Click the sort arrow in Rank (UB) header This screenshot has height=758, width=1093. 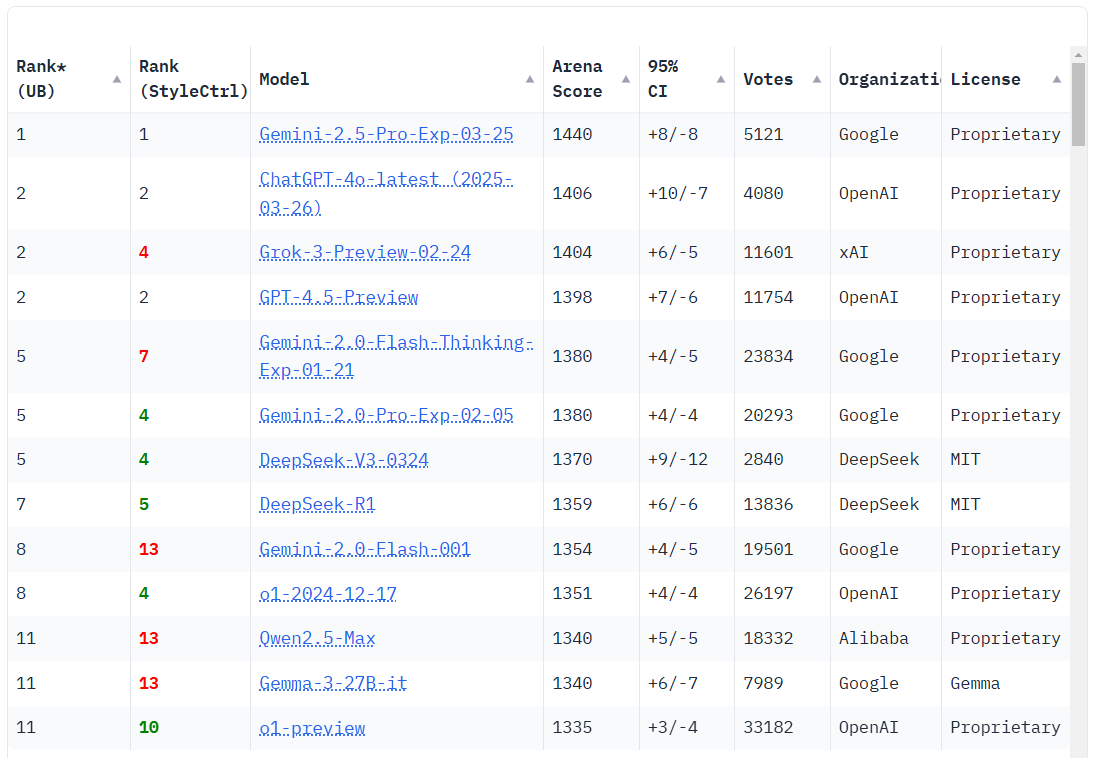coord(117,79)
